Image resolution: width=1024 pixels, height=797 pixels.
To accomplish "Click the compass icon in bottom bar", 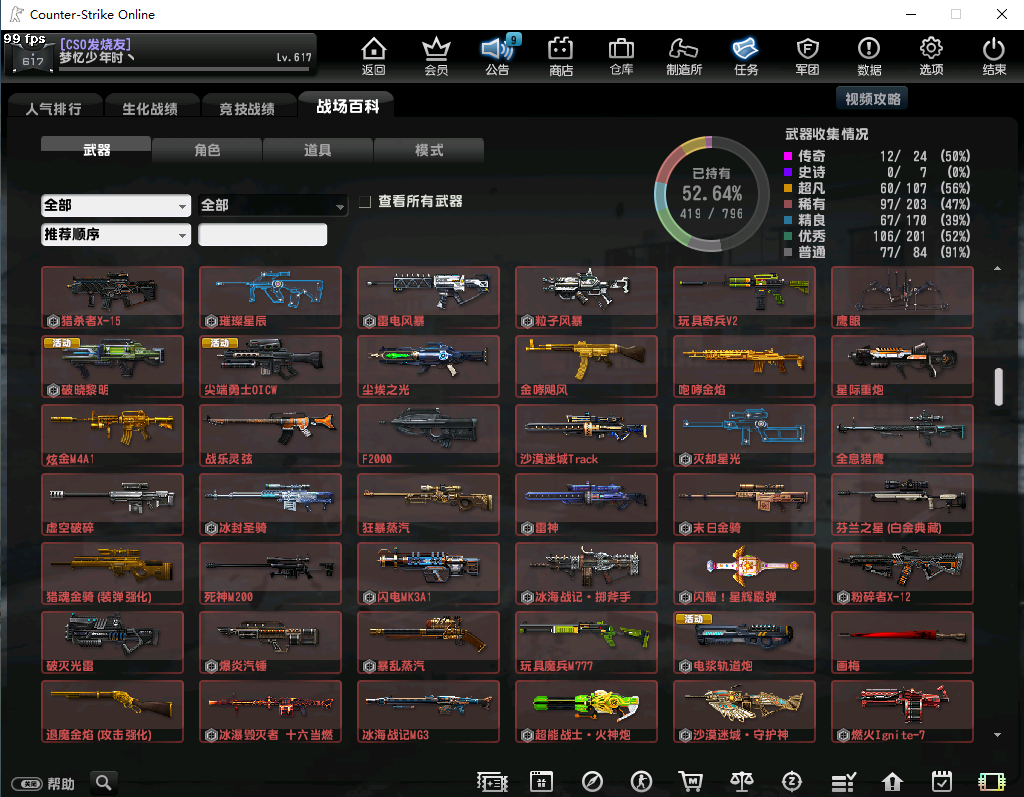I will tap(592, 782).
